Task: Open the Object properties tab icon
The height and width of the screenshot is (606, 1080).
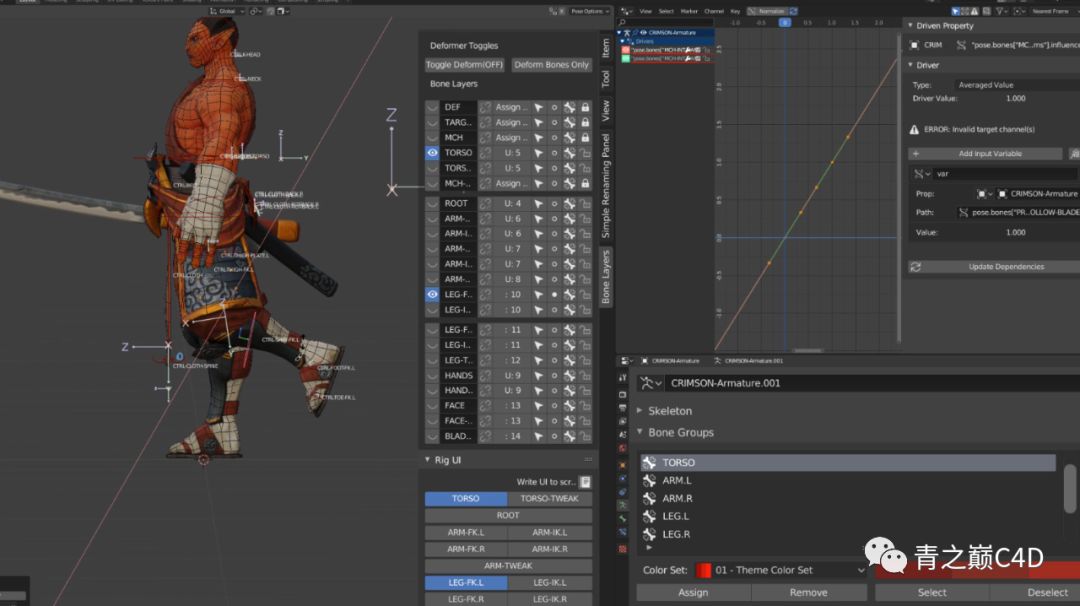Action: pyautogui.click(x=623, y=465)
